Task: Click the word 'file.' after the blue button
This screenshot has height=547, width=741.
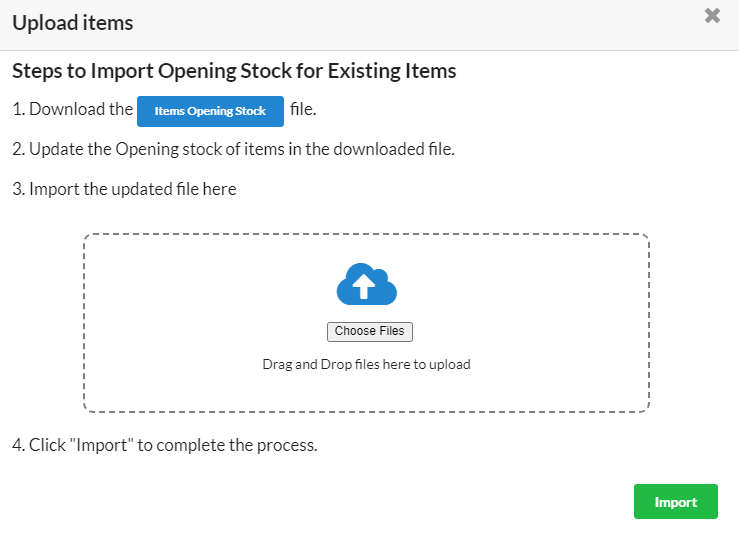Action: 303,109
